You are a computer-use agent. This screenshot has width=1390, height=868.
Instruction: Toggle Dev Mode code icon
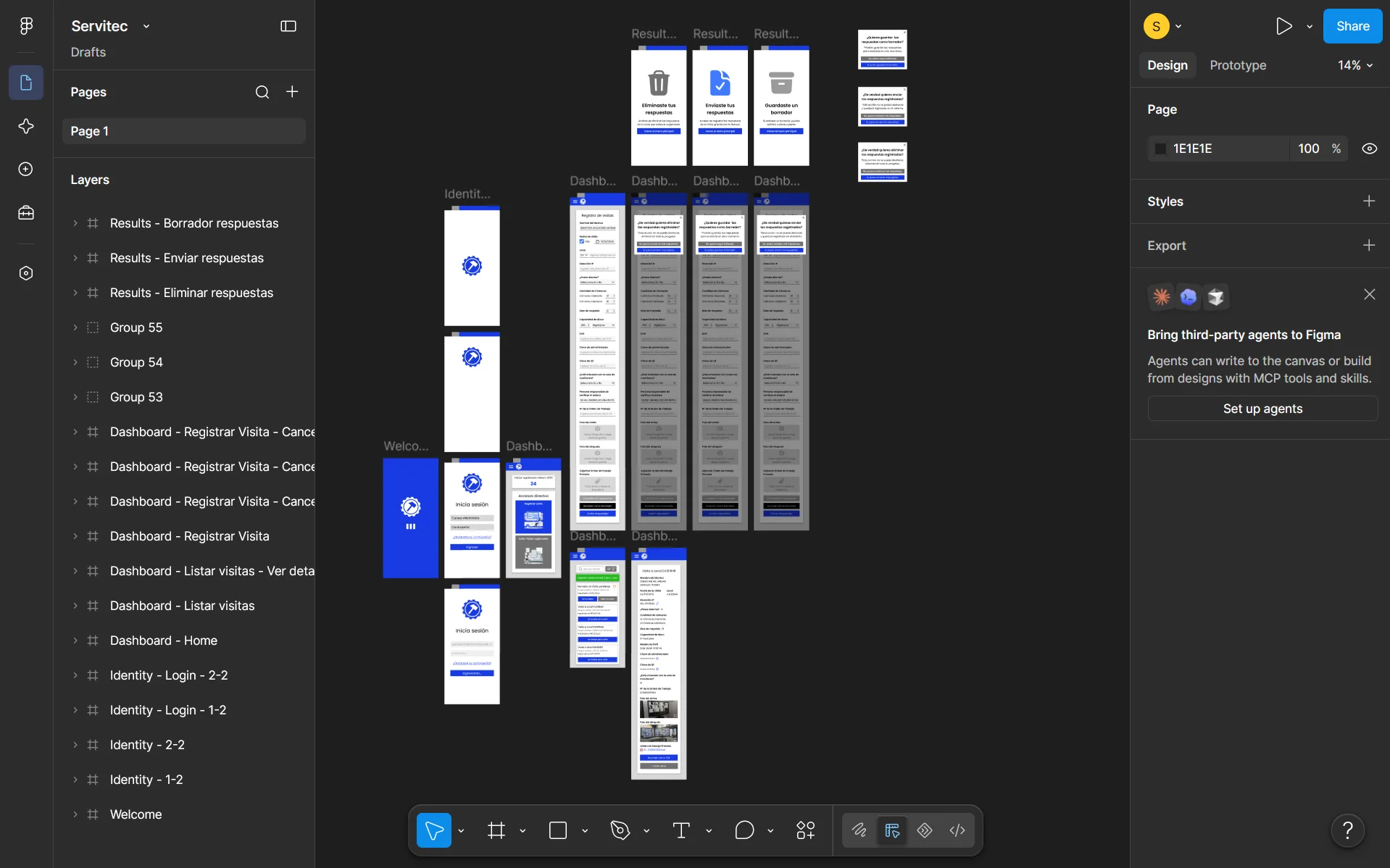pos(957,830)
